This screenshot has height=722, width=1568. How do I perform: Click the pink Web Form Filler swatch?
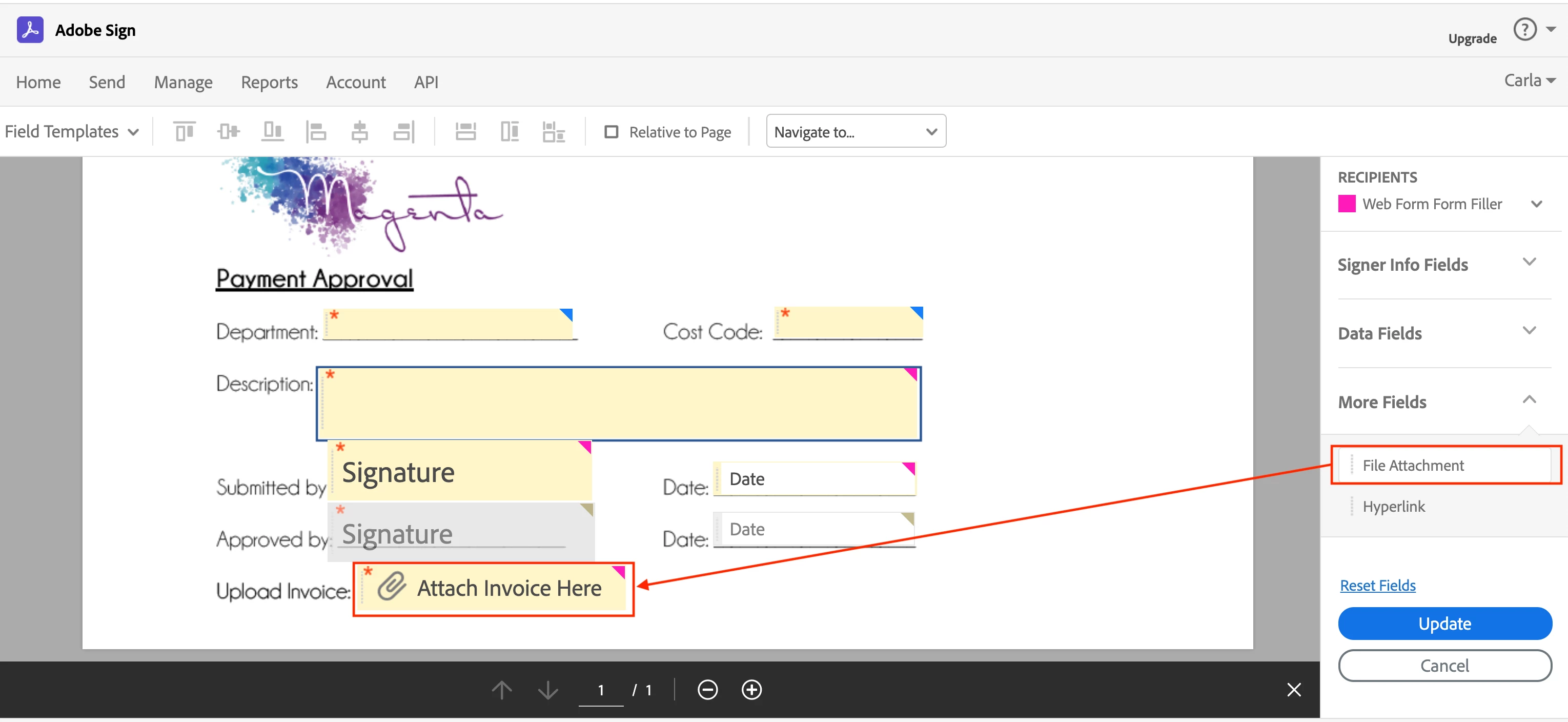point(1347,204)
